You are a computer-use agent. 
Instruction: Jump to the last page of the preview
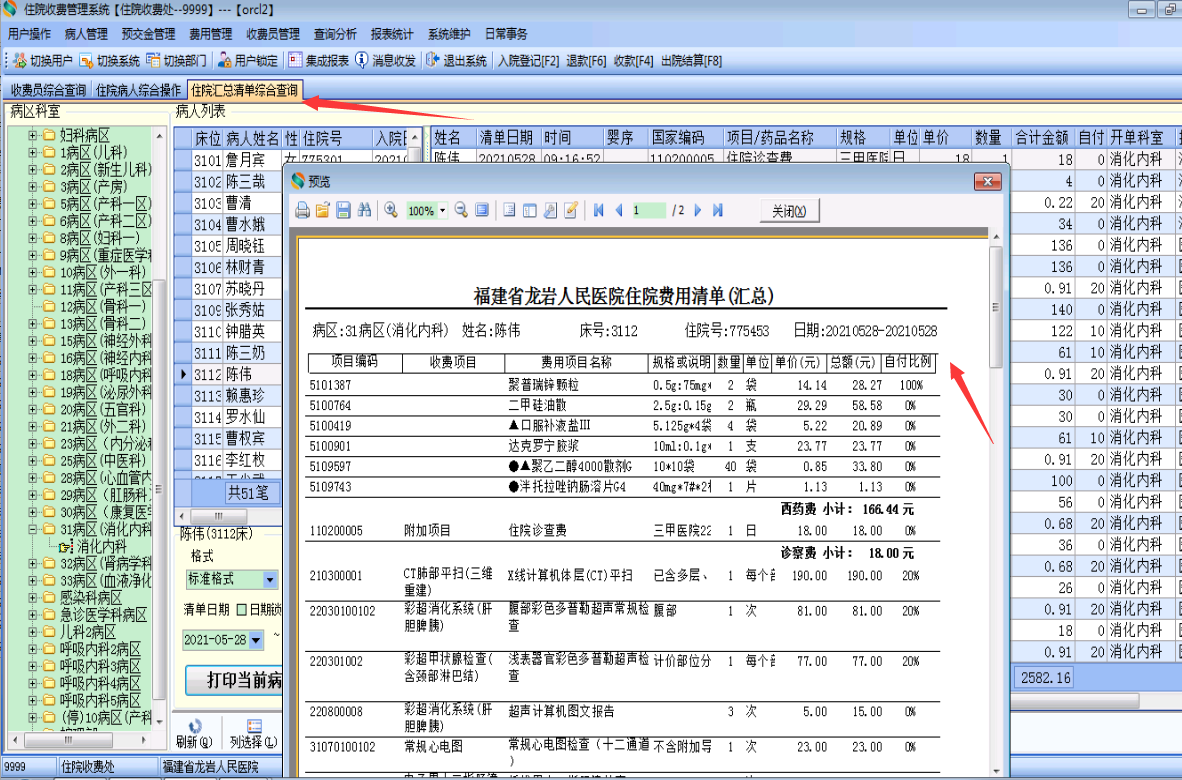[x=718, y=210]
